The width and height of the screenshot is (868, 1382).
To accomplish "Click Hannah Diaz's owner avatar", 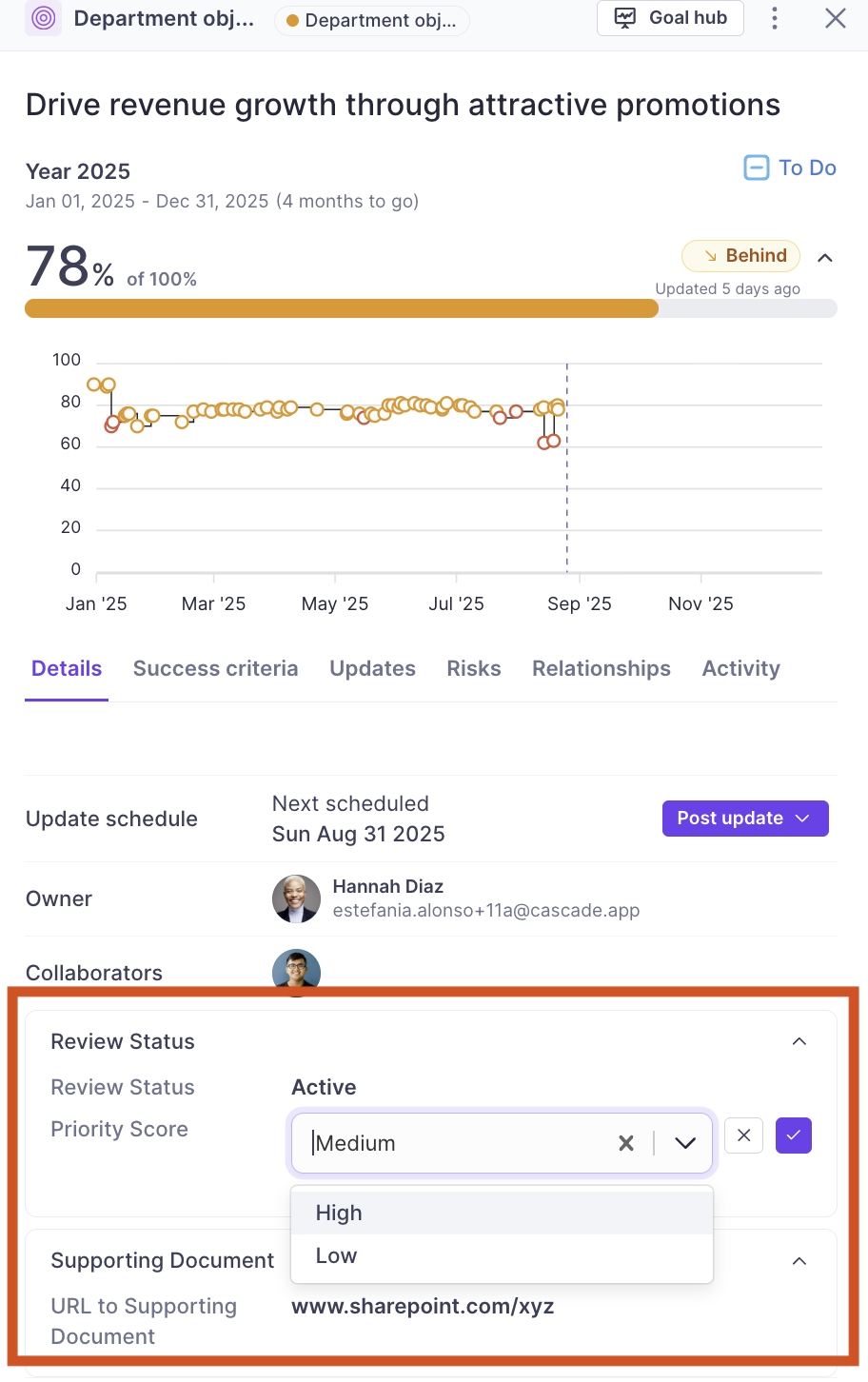I will (296, 898).
